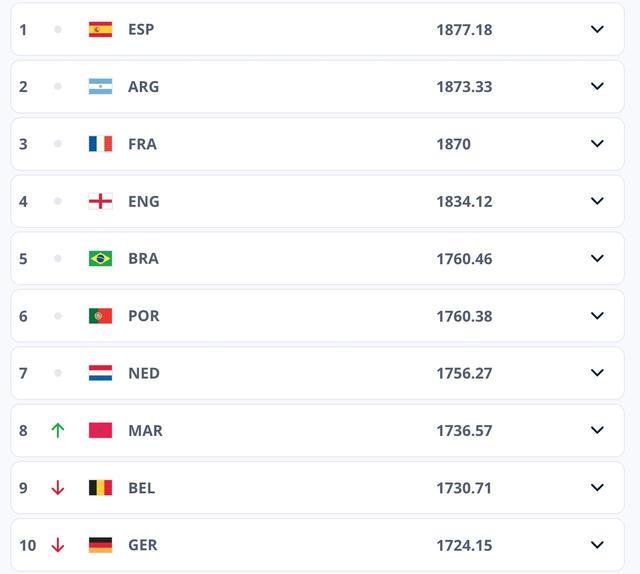Expand the GER row chevron

597,545
